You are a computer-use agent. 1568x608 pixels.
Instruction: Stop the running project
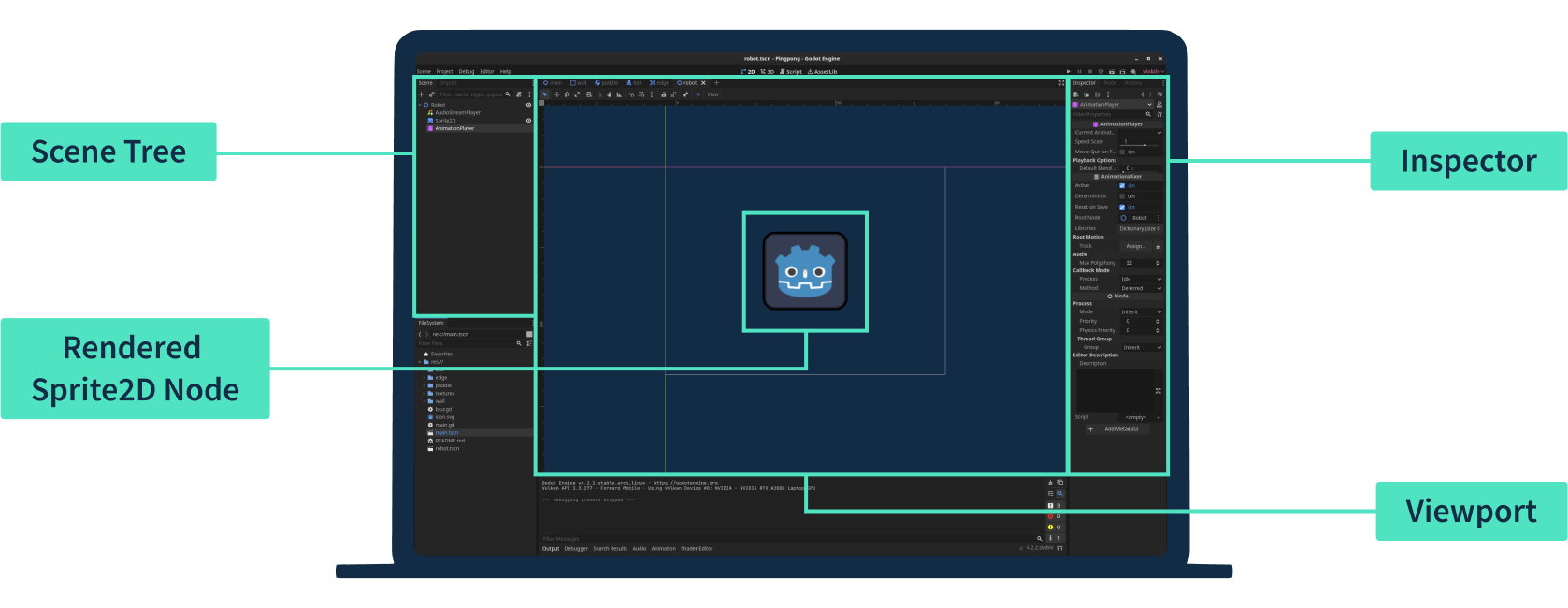(1090, 71)
